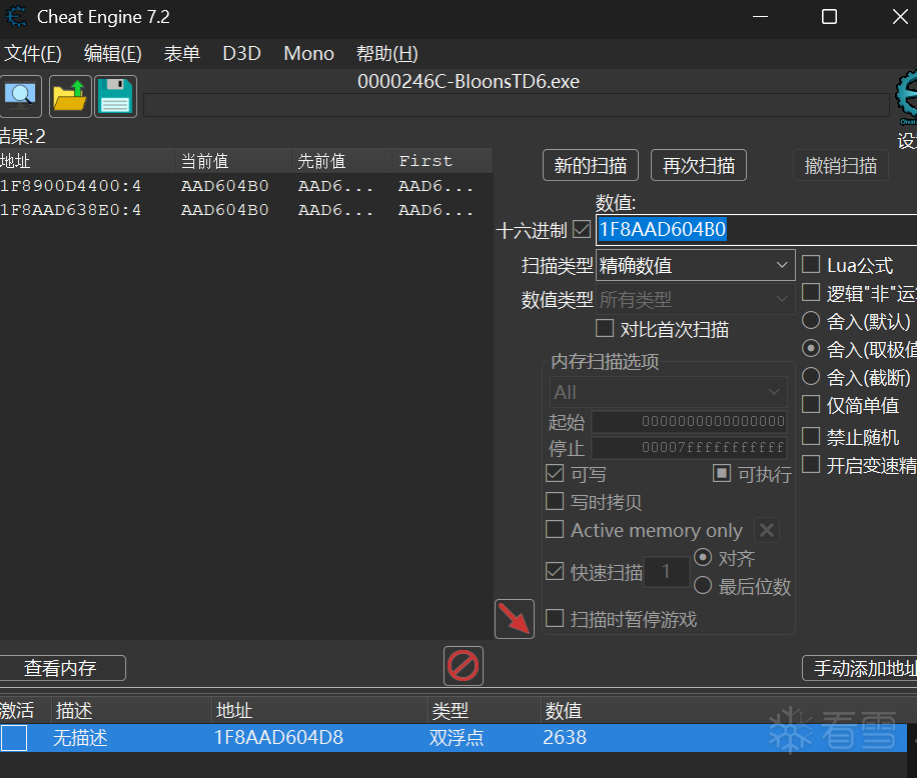Click the 快速扫描 alignment value field
The image size is (917, 778).
(666, 572)
